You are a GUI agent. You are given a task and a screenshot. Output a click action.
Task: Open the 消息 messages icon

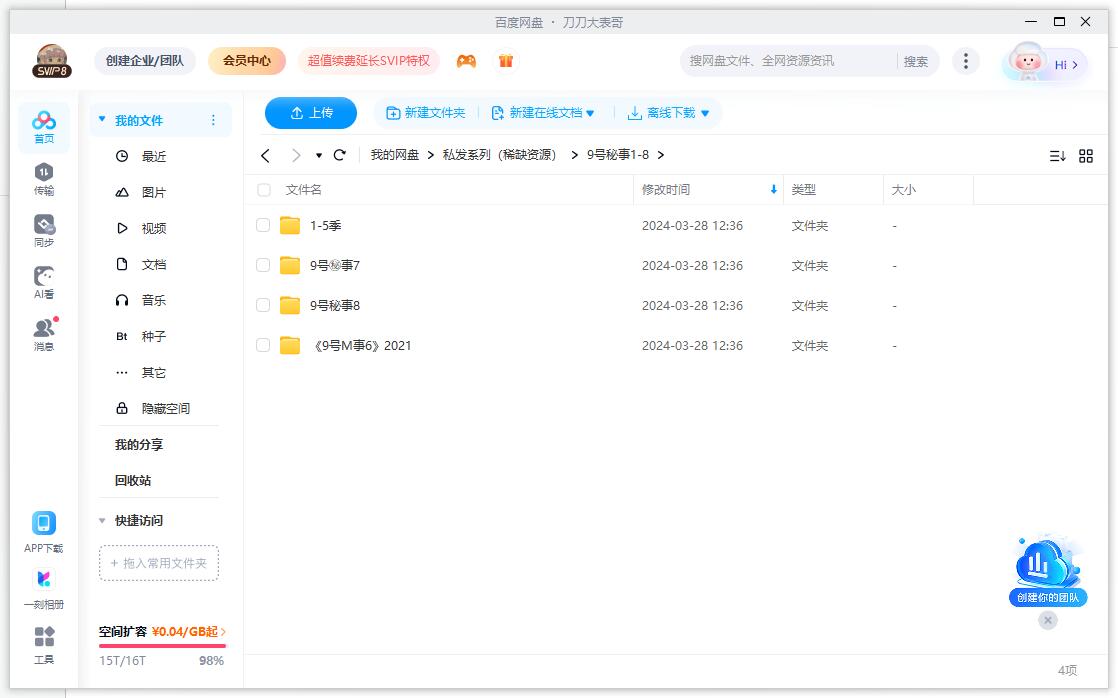(43, 334)
